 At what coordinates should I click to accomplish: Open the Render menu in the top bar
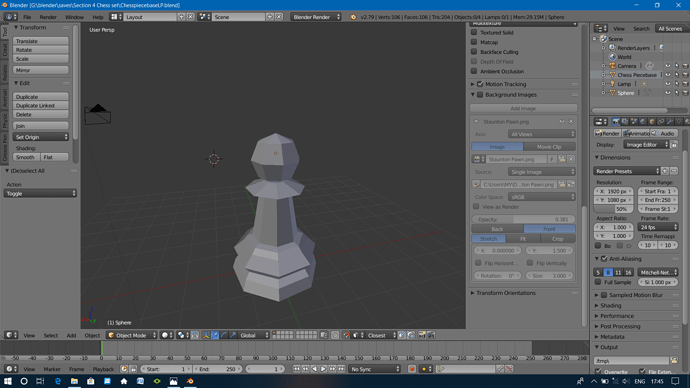(48, 17)
